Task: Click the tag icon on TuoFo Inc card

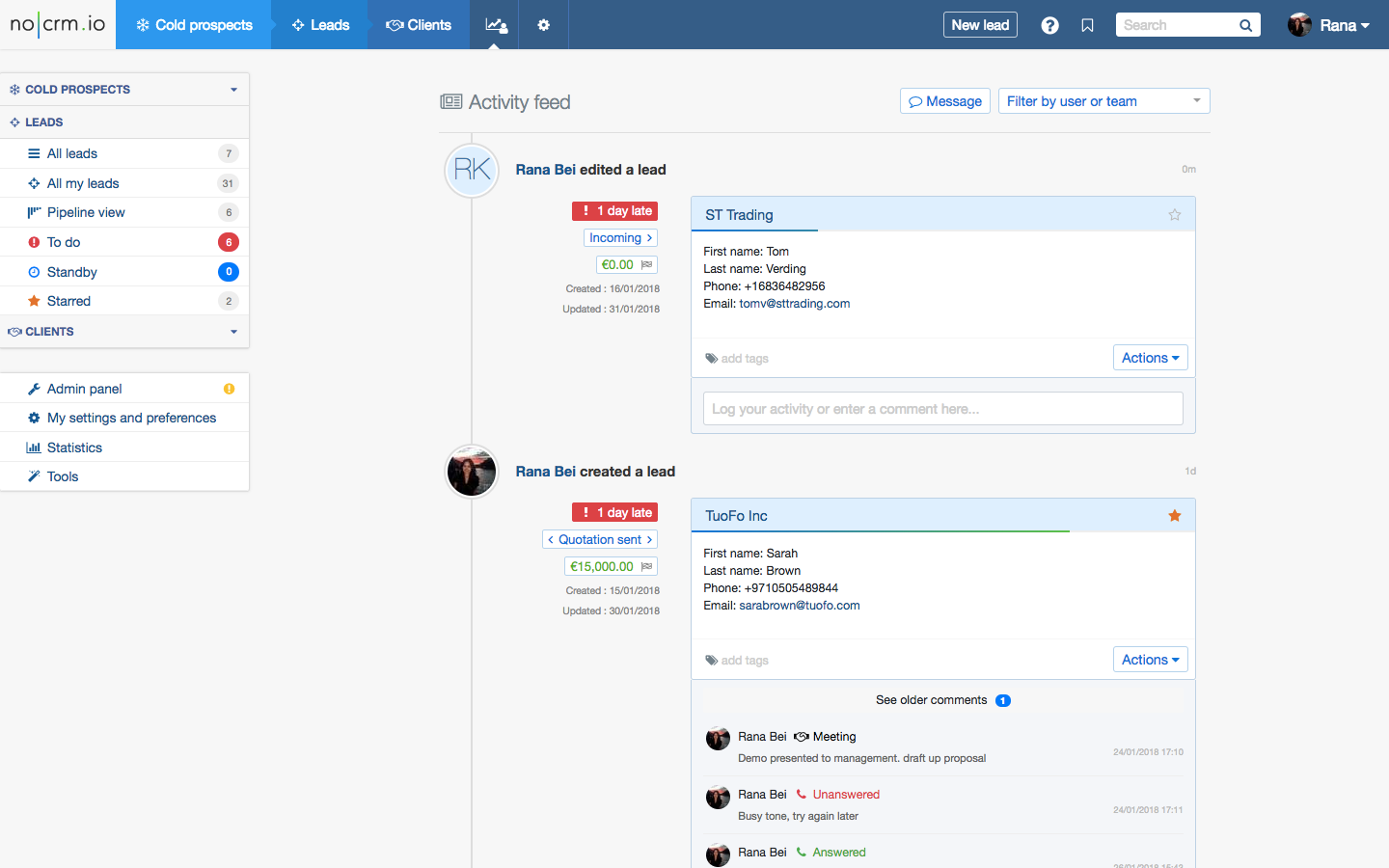Action: (x=711, y=661)
